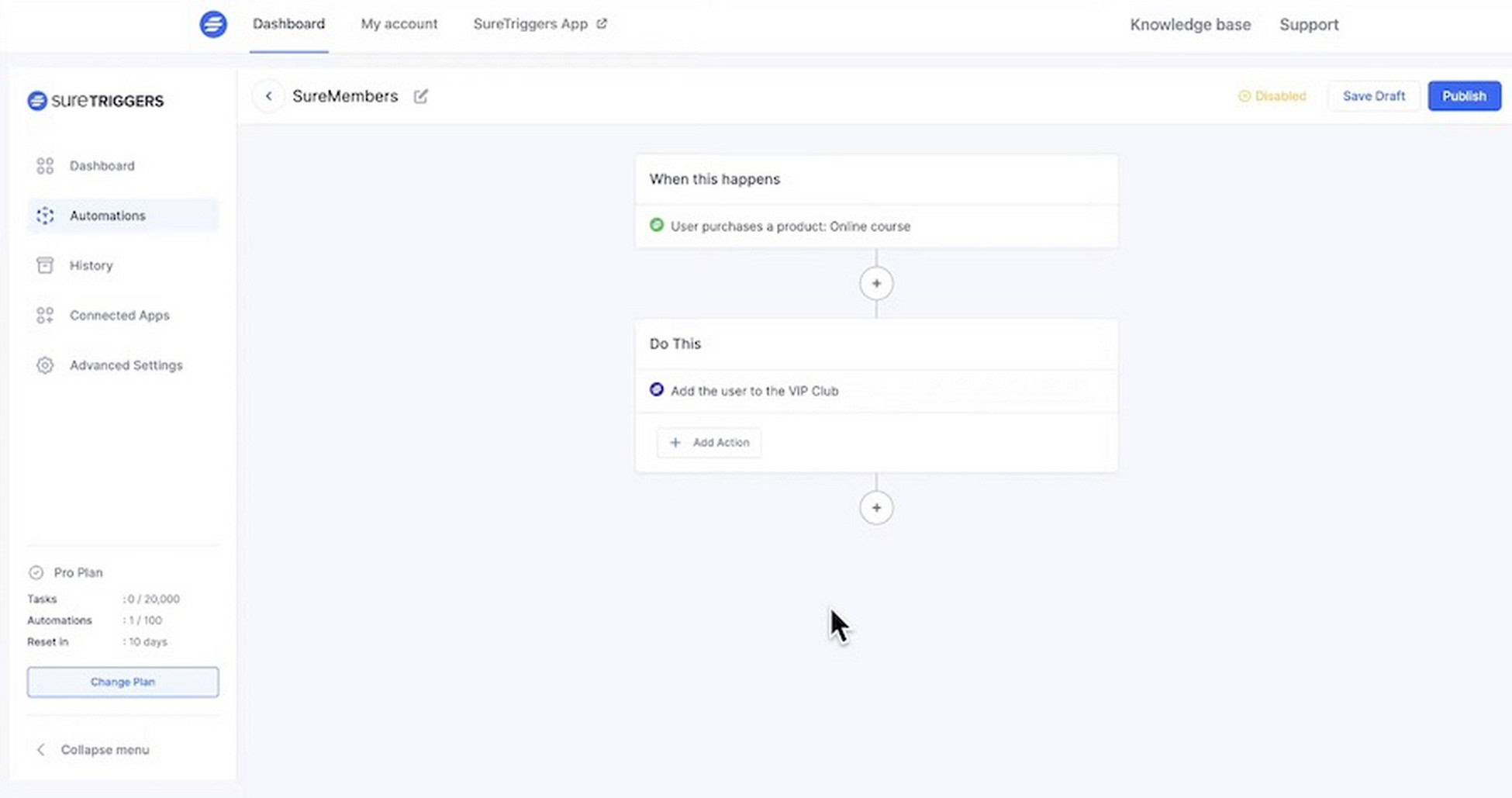Click the Pro Plan label
Screen dimensions: 1512x798
78,572
